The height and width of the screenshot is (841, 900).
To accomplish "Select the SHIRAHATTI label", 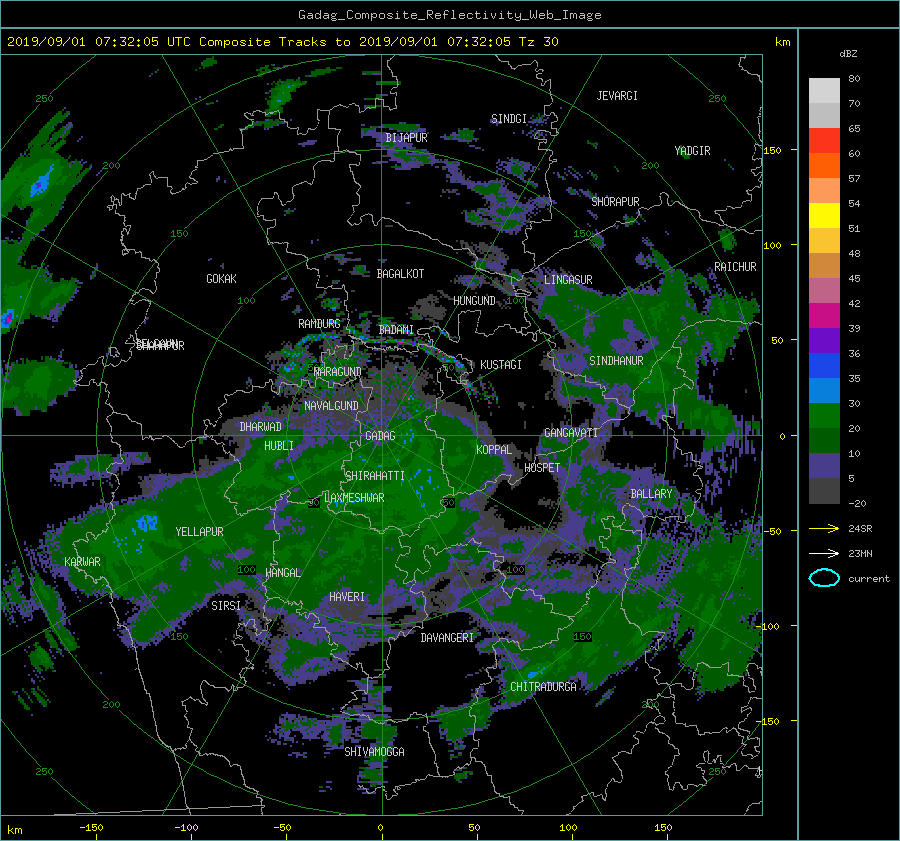I will (375, 476).
